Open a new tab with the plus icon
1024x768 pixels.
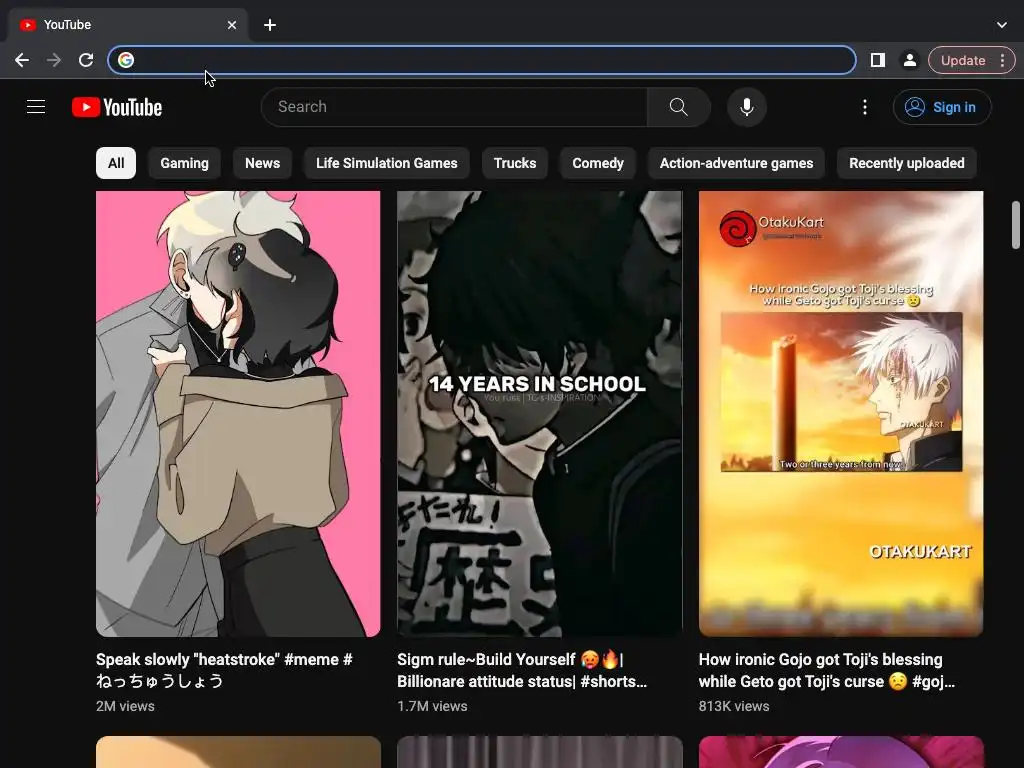click(x=270, y=25)
